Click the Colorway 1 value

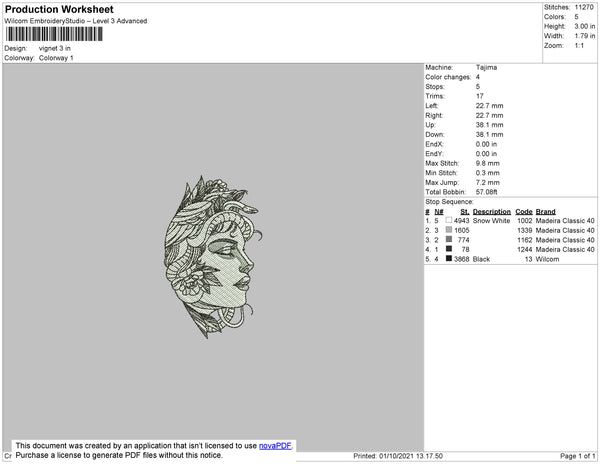point(56,58)
